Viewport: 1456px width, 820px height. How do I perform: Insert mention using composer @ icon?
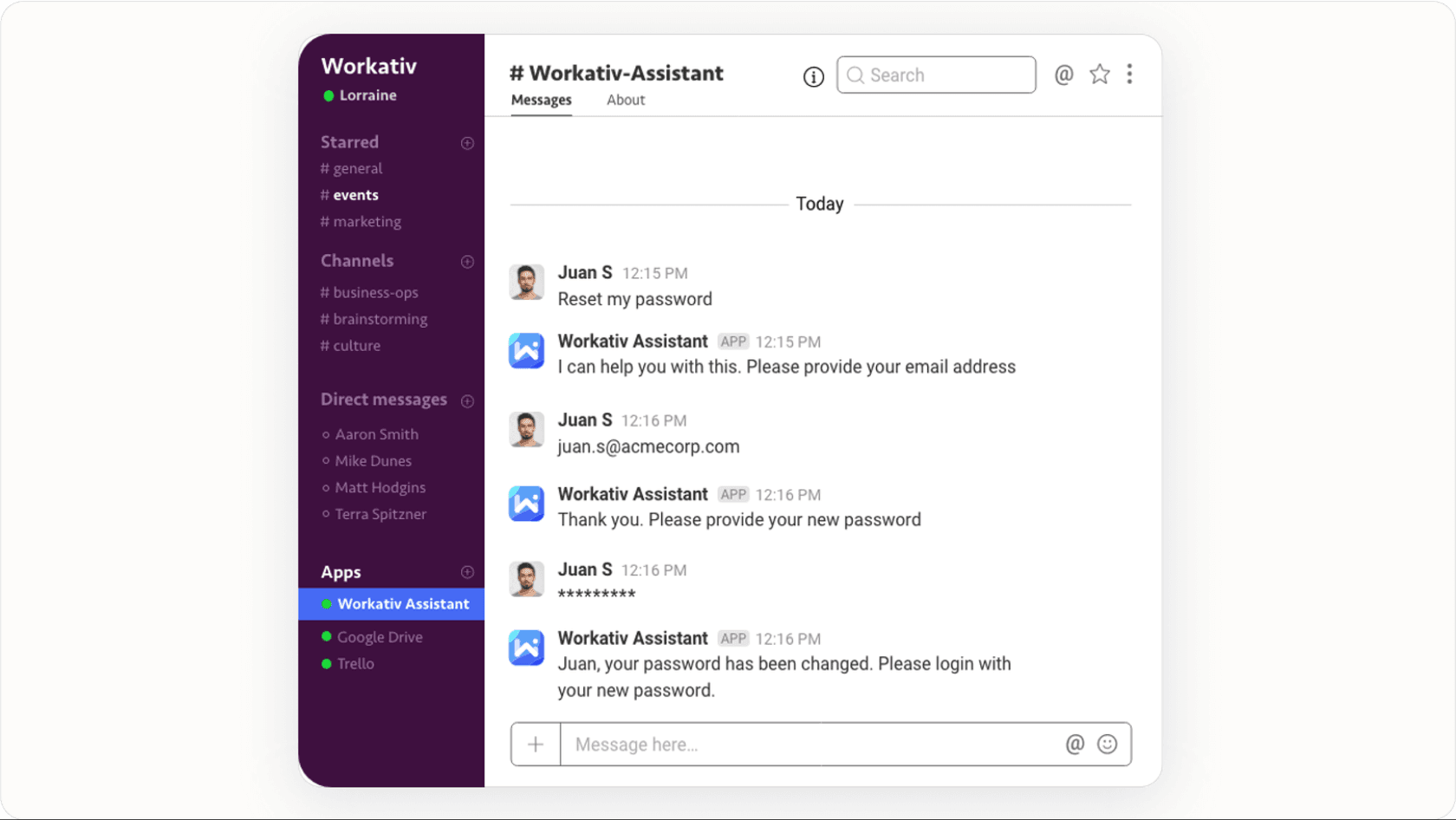pyautogui.click(x=1075, y=745)
